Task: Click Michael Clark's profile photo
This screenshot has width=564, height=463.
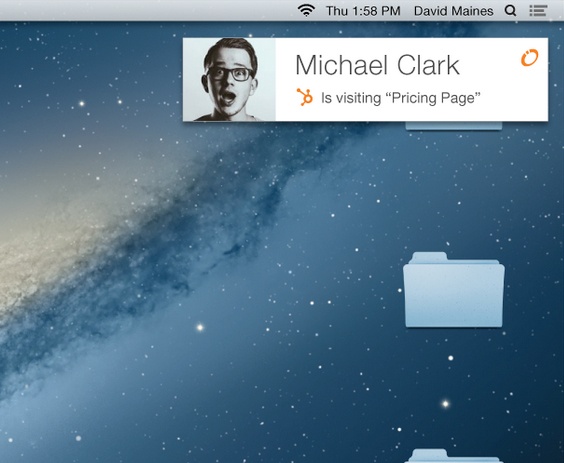Action: (x=229, y=80)
